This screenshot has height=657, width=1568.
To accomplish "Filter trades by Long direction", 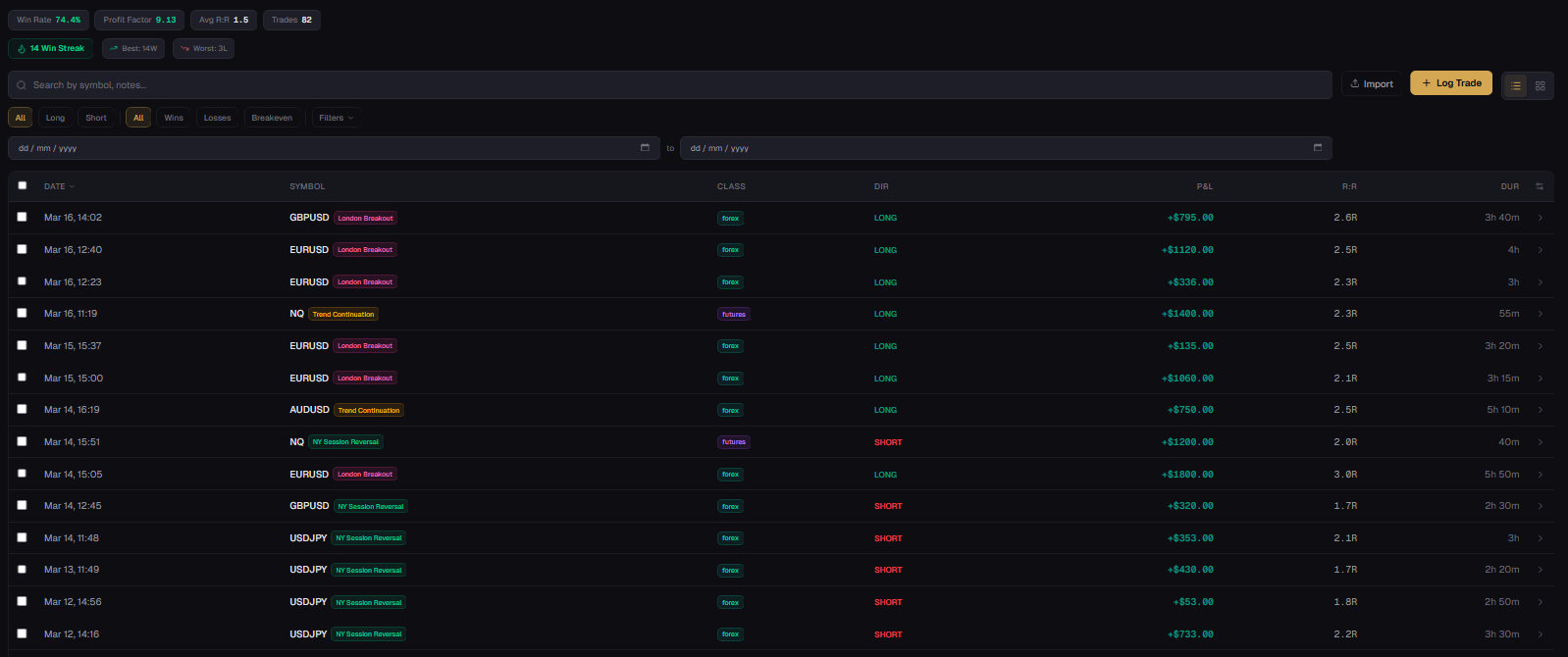I will click(55, 118).
